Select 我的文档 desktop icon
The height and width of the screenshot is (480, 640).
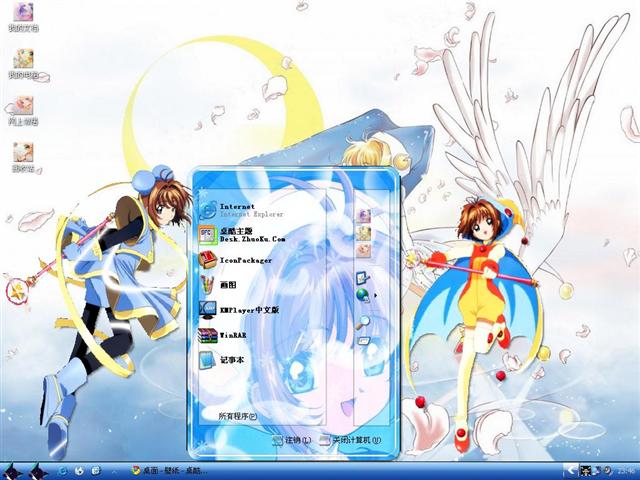coord(23,17)
